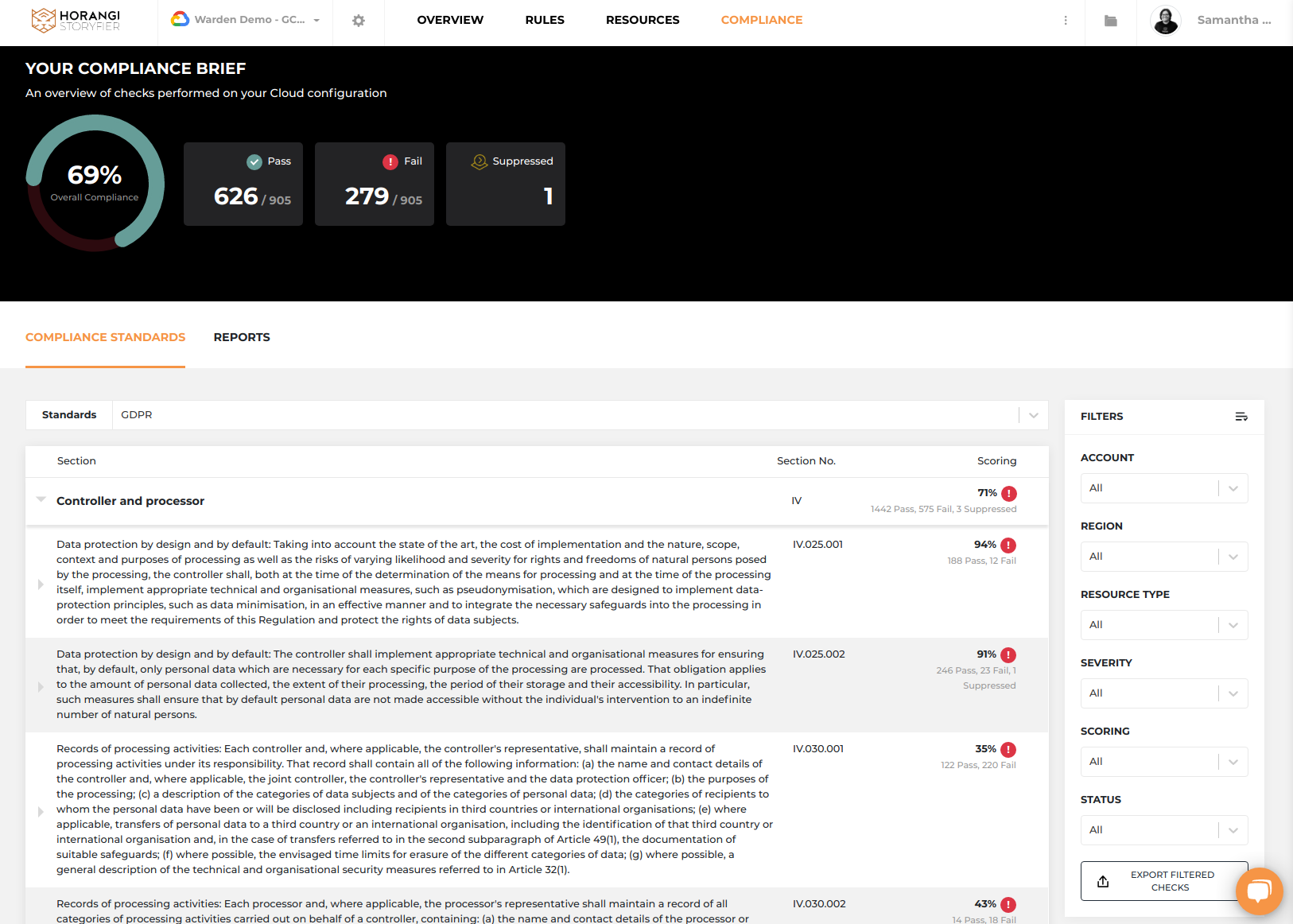Image resolution: width=1293 pixels, height=924 pixels.
Task: Click section number IV.025.002
Action: [x=818, y=654]
